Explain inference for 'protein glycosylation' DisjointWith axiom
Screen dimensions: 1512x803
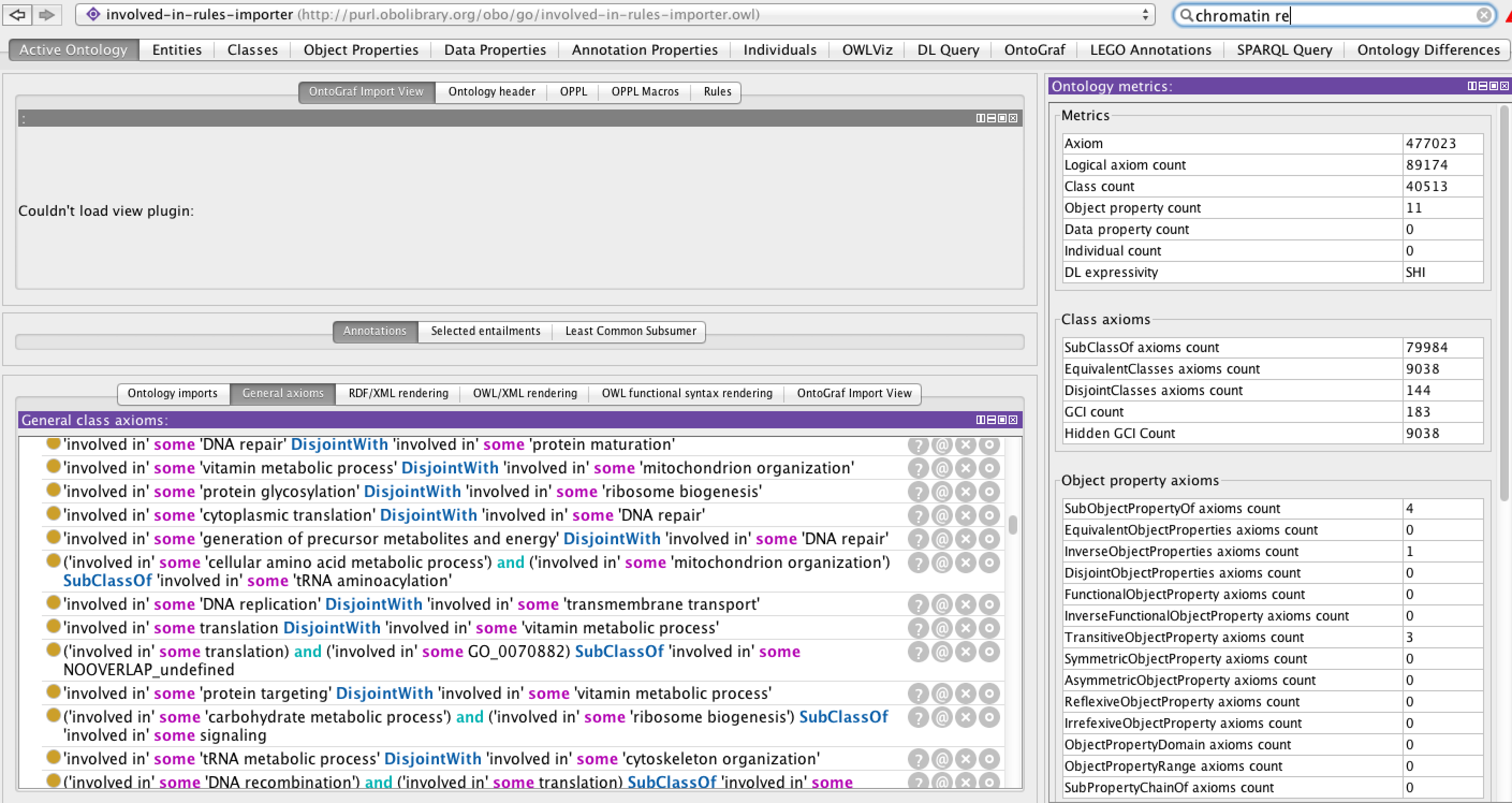918,492
